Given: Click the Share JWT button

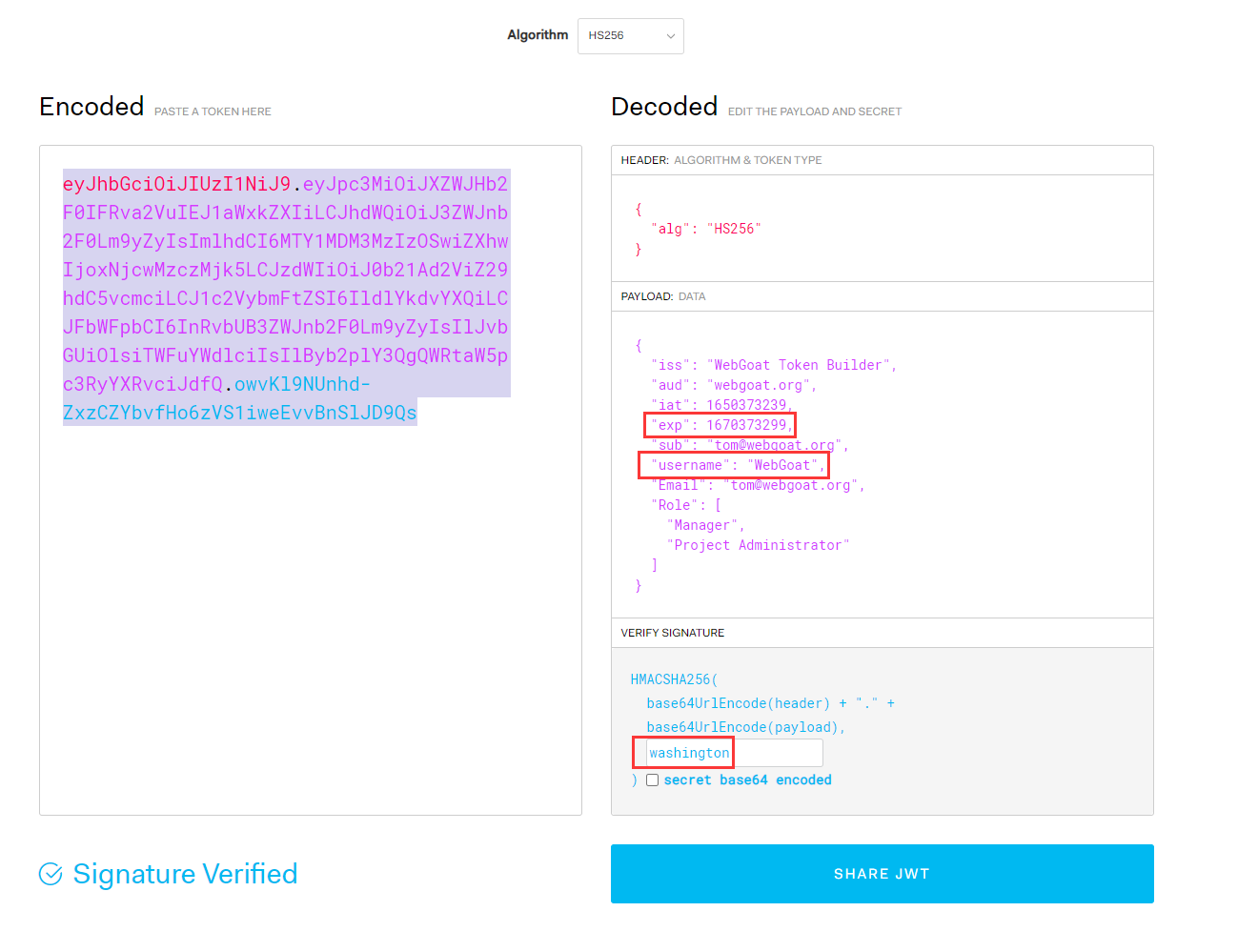Looking at the screenshot, I should 882,874.
